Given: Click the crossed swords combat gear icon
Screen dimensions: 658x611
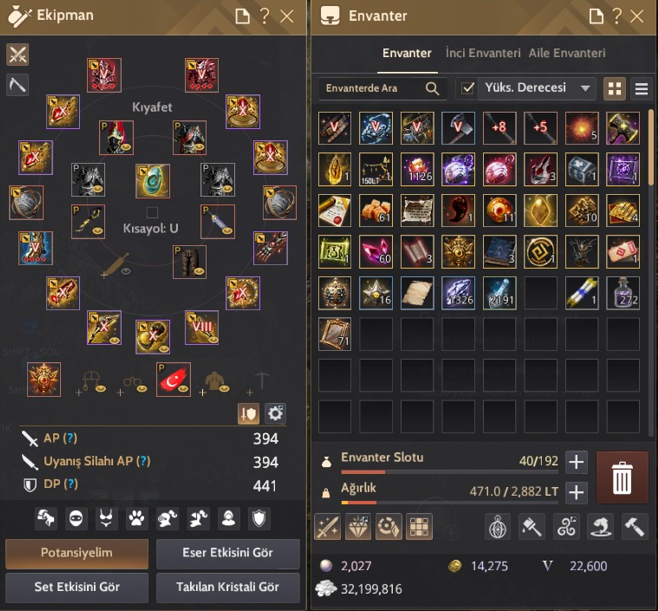Looking at the screenshot, I should [x=18, y=55].
